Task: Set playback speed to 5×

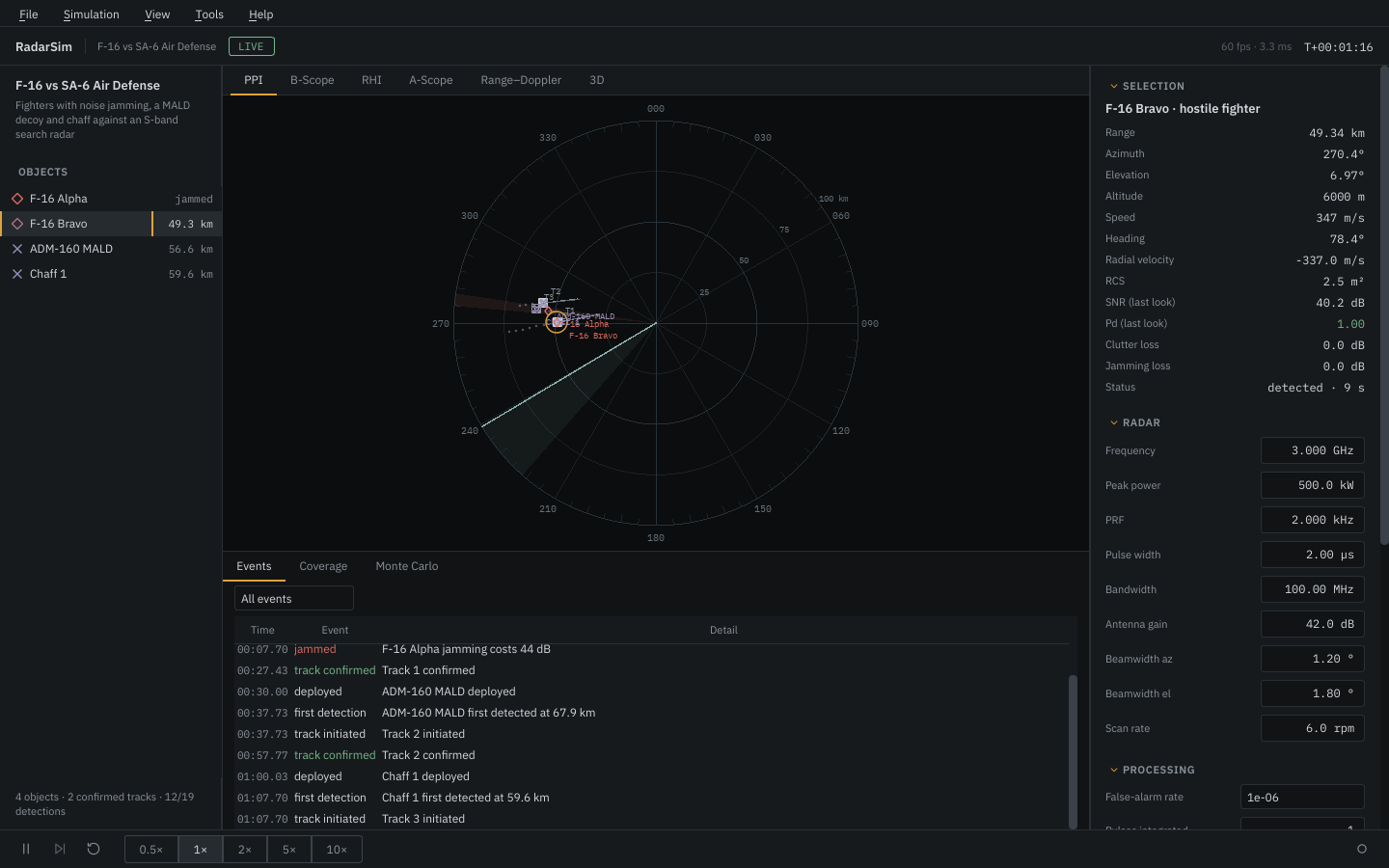Action: pyautogui.click(x=289, y=850)
